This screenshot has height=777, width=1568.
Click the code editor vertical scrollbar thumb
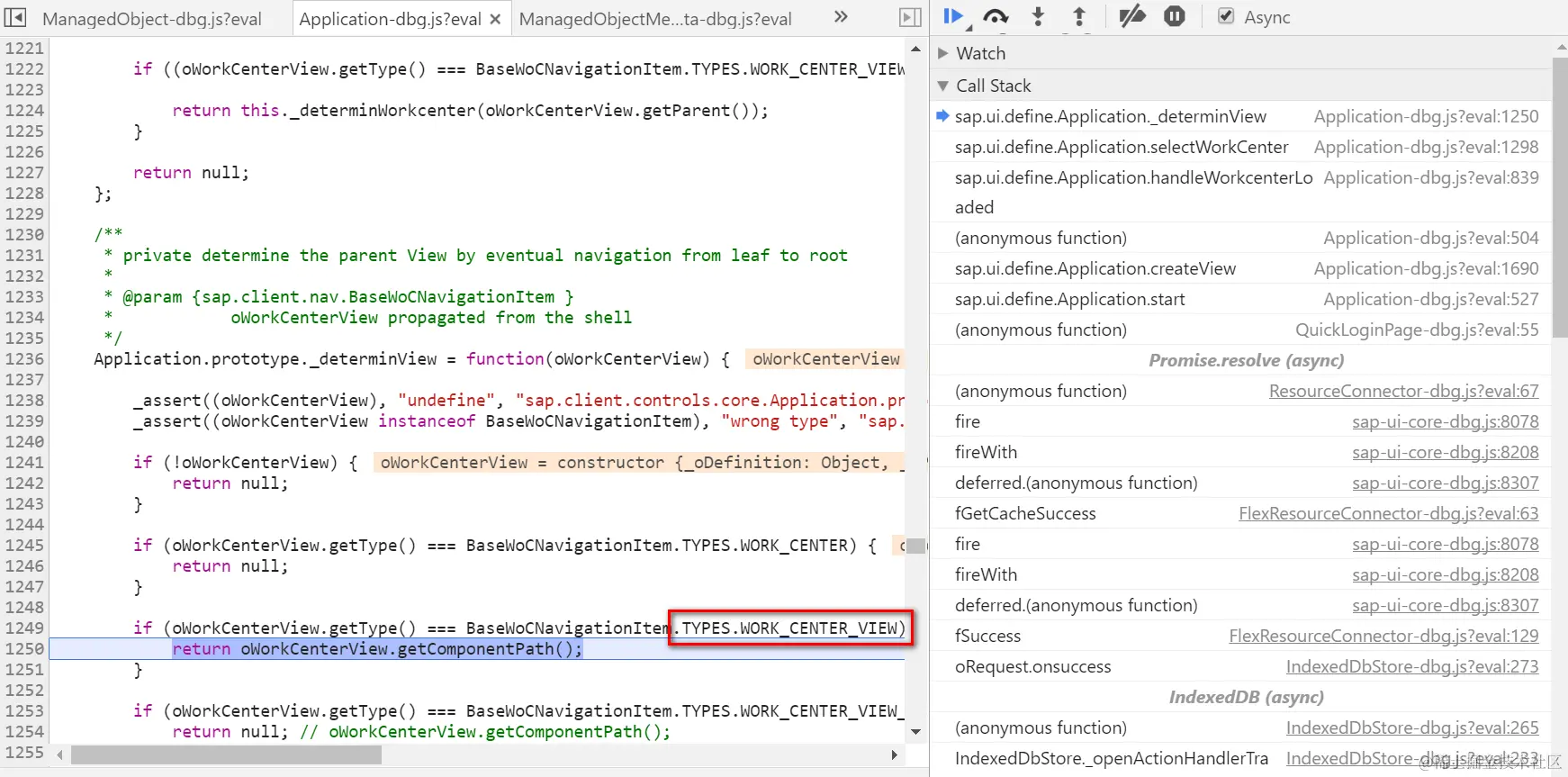pos(915,546)
